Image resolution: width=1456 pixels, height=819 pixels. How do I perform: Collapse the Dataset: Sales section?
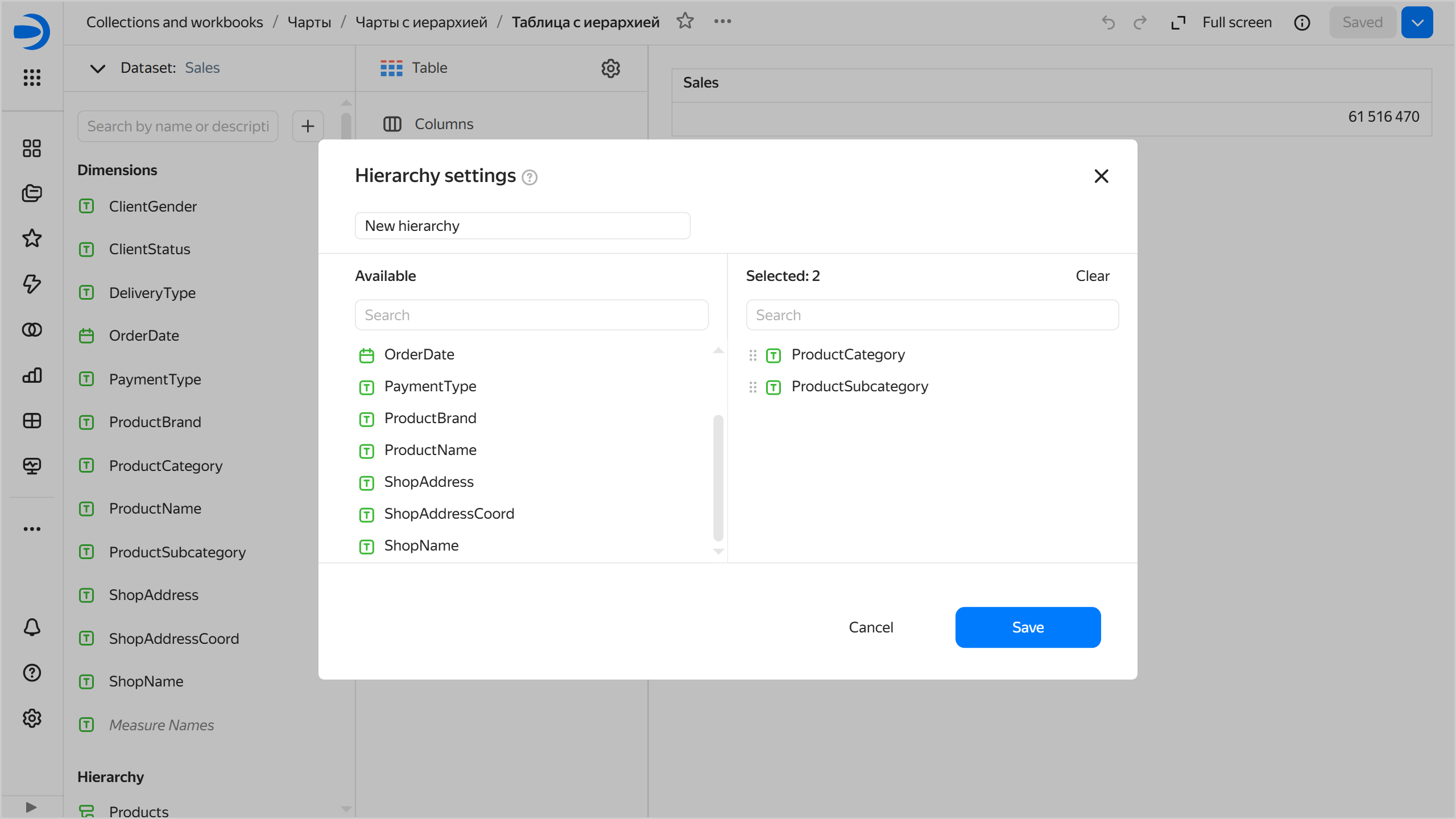97,69
